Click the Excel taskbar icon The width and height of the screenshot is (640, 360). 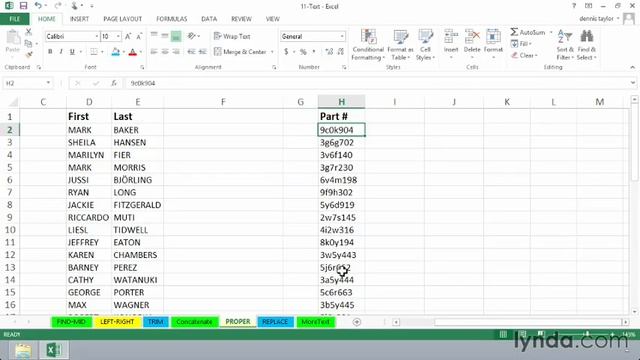[x=53, y=350]
